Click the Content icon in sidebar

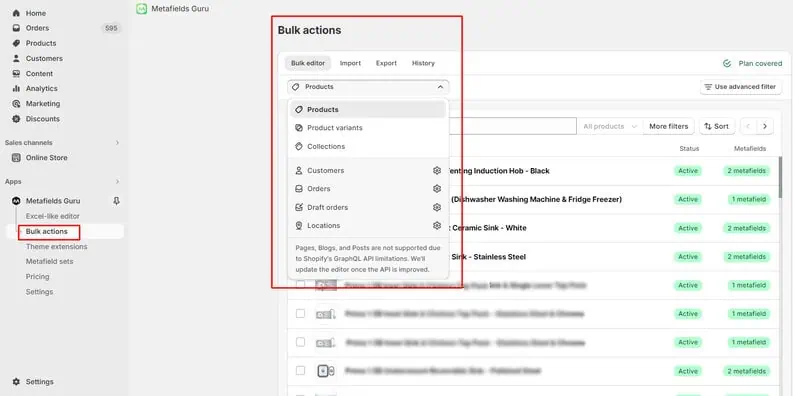pyautogui.click(x=16, y=74)
